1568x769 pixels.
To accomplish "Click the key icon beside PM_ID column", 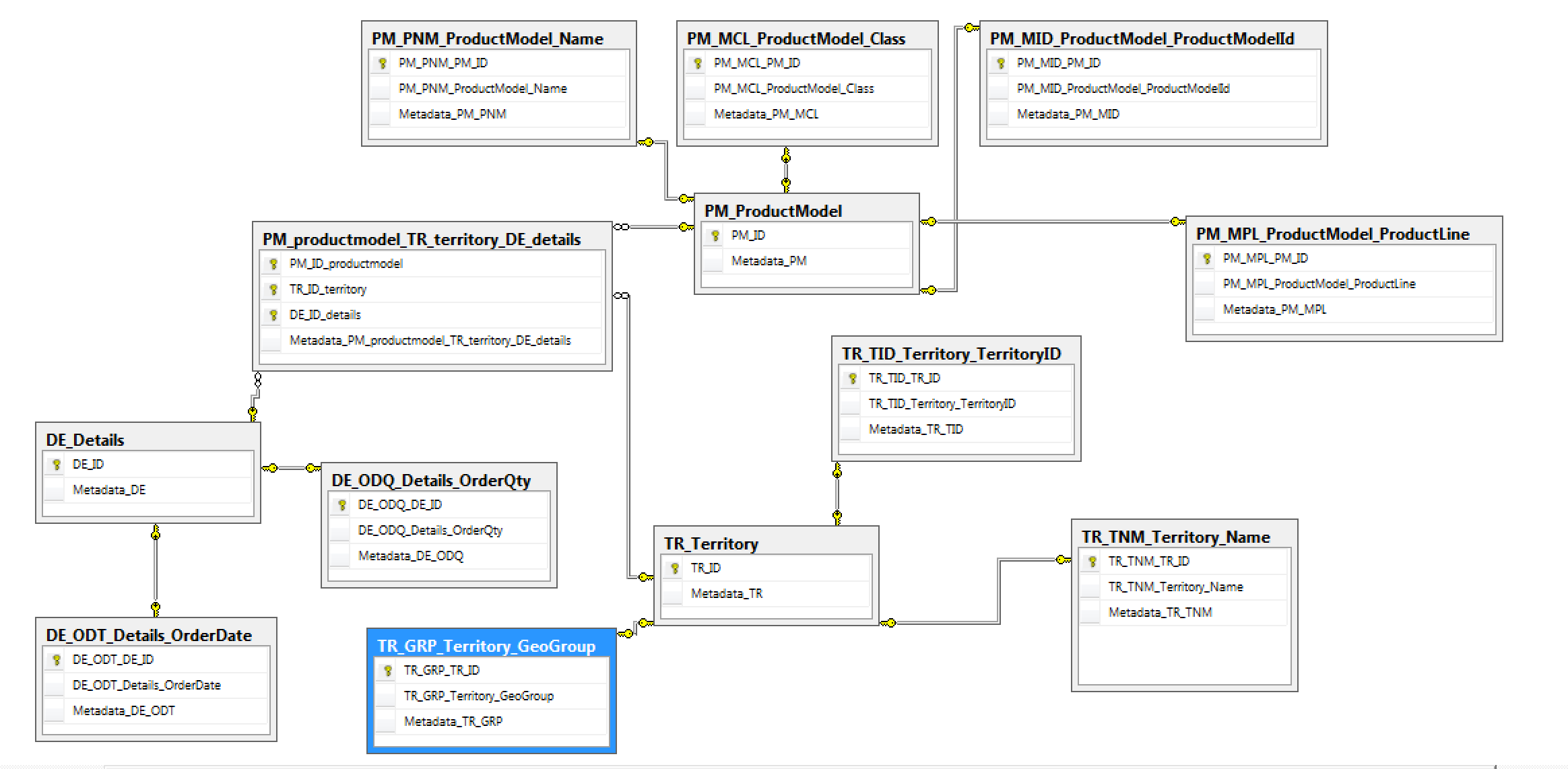I will (715, 236).
